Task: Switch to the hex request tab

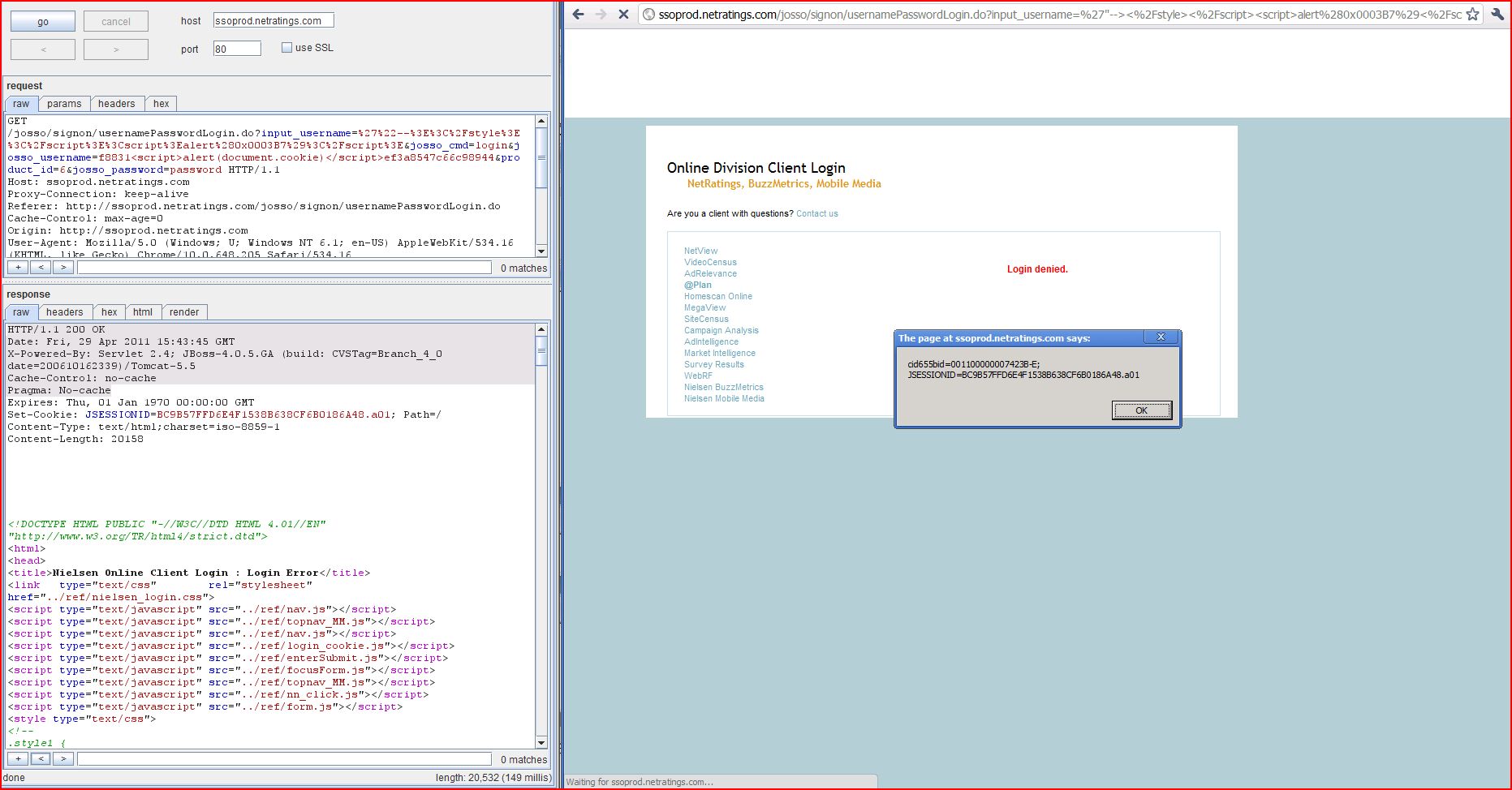Action: (x=161, y=103)
